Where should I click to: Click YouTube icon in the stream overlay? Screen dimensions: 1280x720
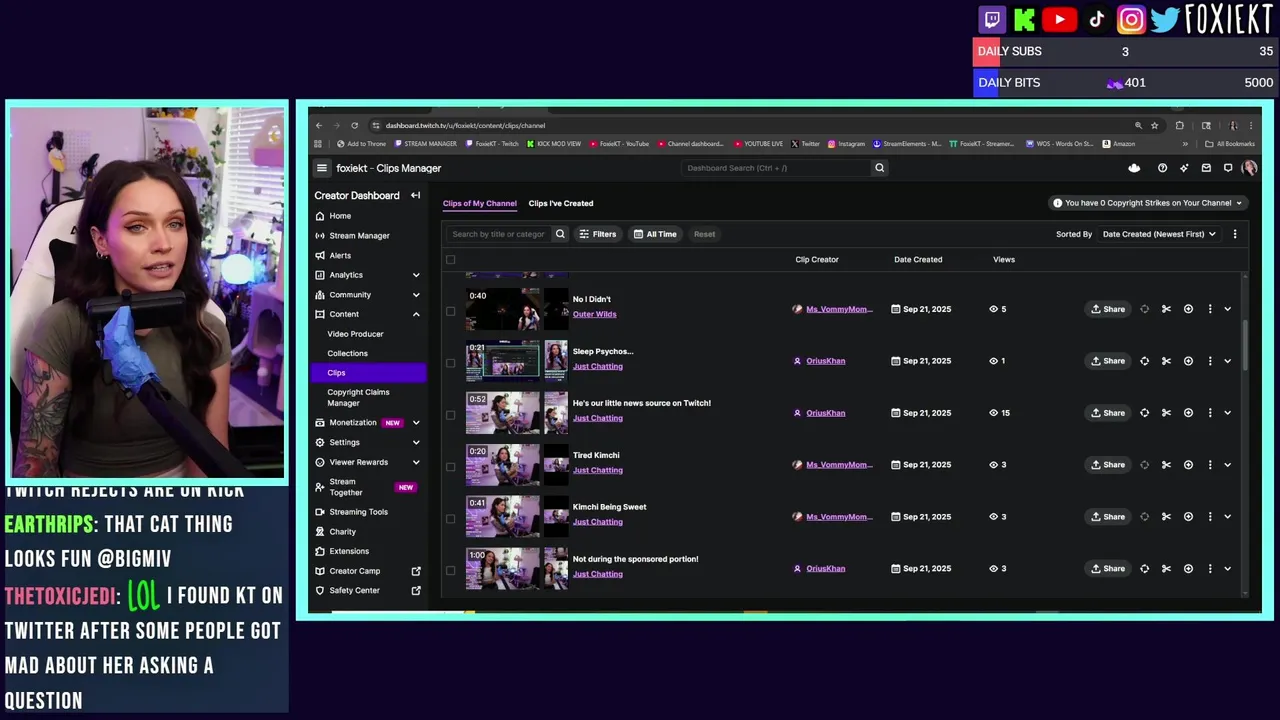pyautogui.click(x=1059, y=19)
